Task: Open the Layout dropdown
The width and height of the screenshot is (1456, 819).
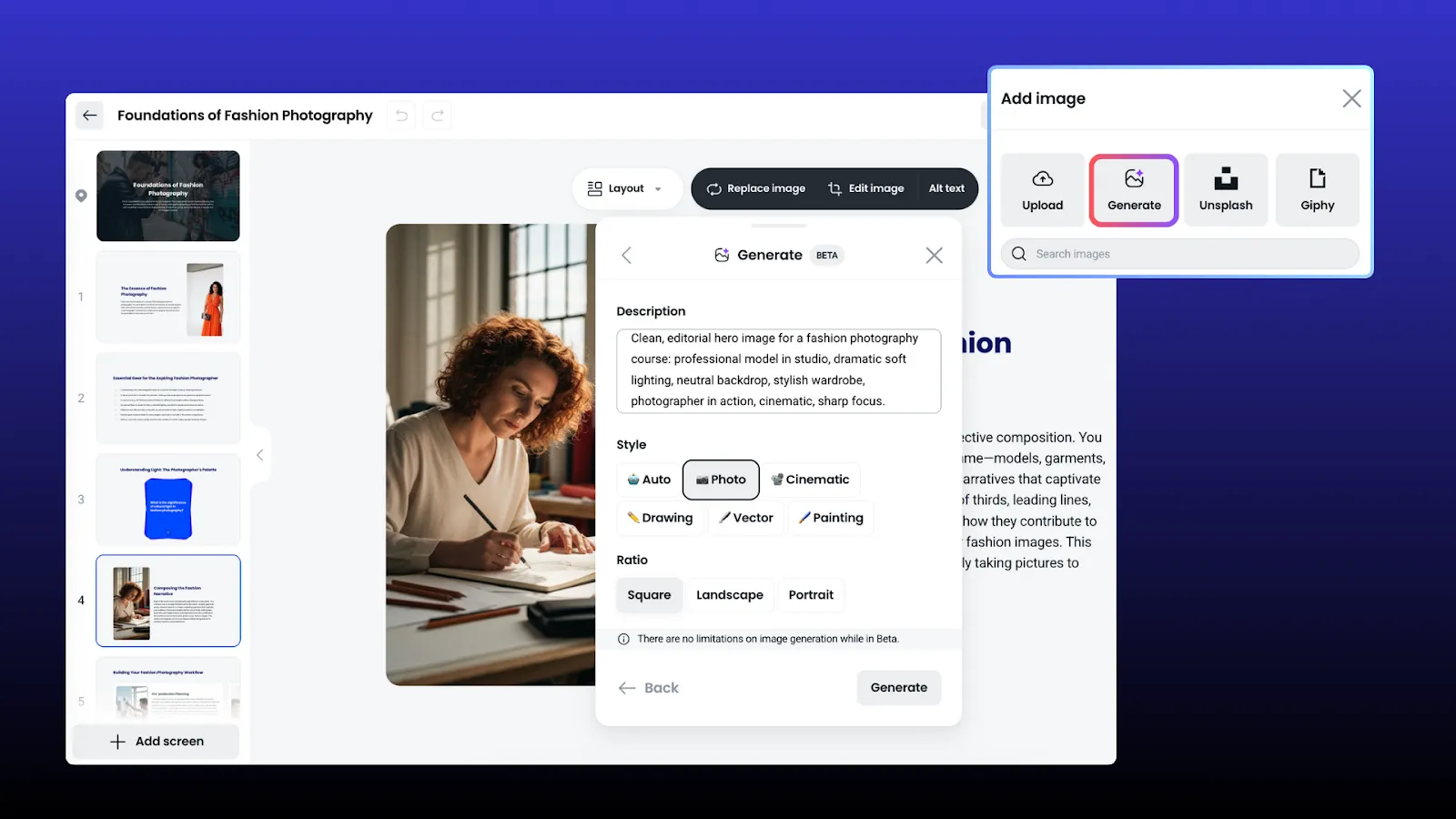Action: click(x=626, y=188)
